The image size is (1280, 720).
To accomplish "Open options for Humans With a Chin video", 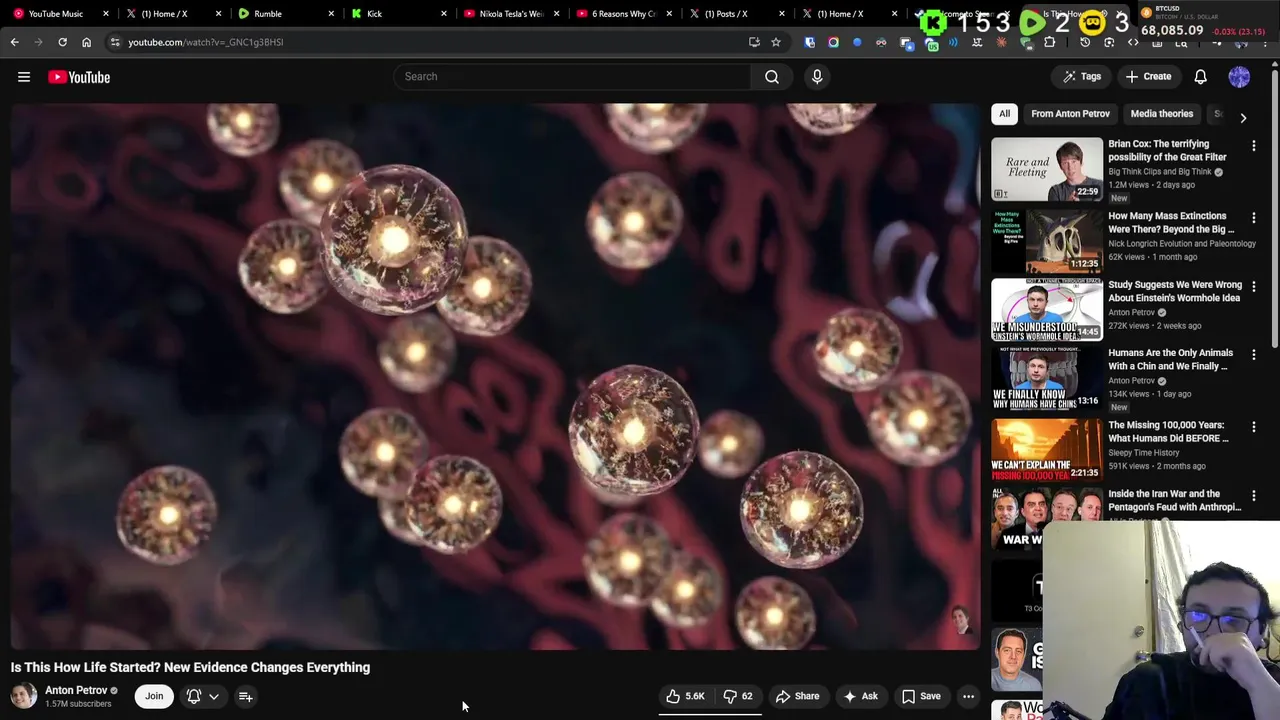I will coord(1254,355).
